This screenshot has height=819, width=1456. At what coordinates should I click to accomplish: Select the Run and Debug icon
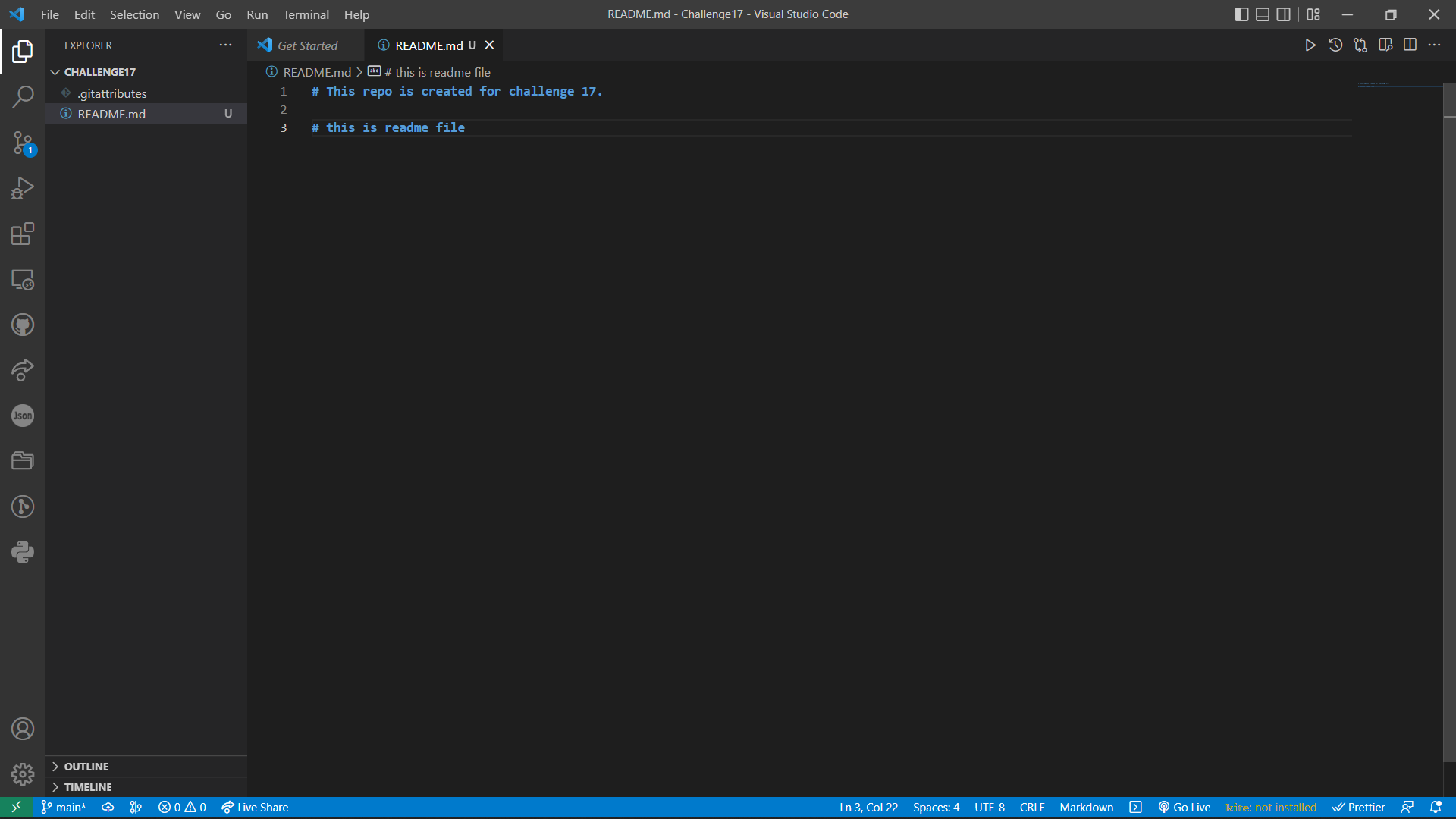coord(23,188)
